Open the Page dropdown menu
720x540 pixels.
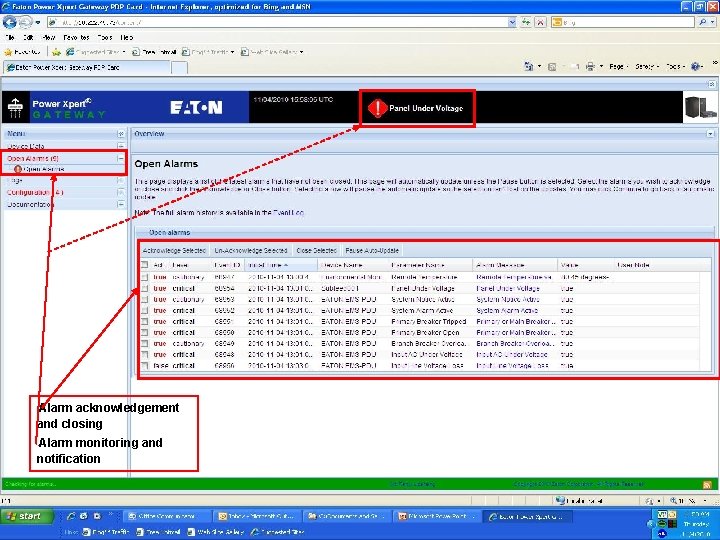618,67
